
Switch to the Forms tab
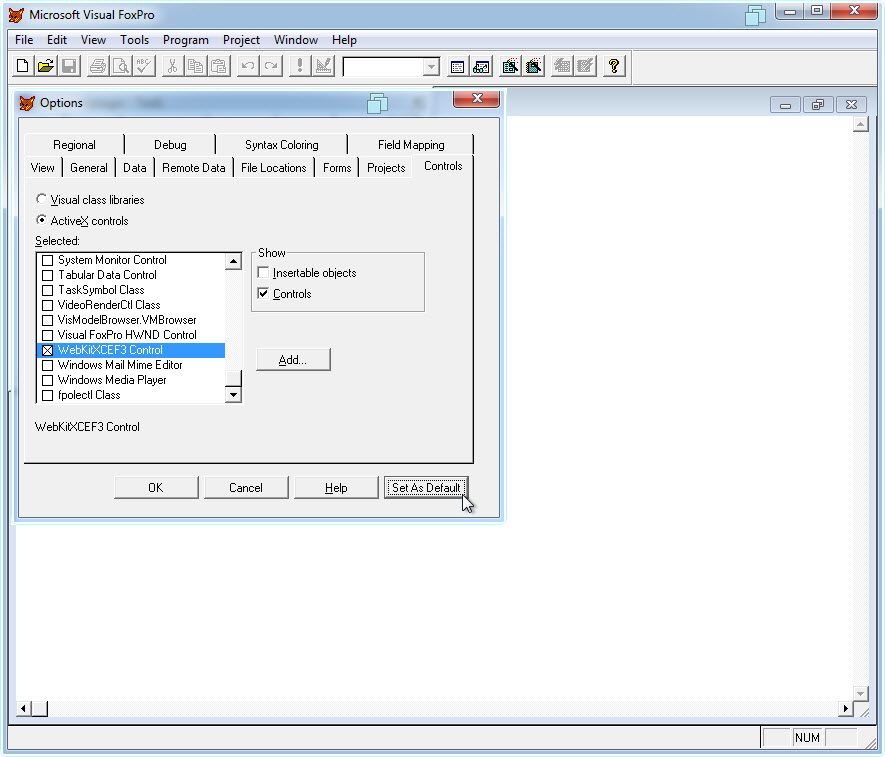pyautogui.click(x=337, y=168)
